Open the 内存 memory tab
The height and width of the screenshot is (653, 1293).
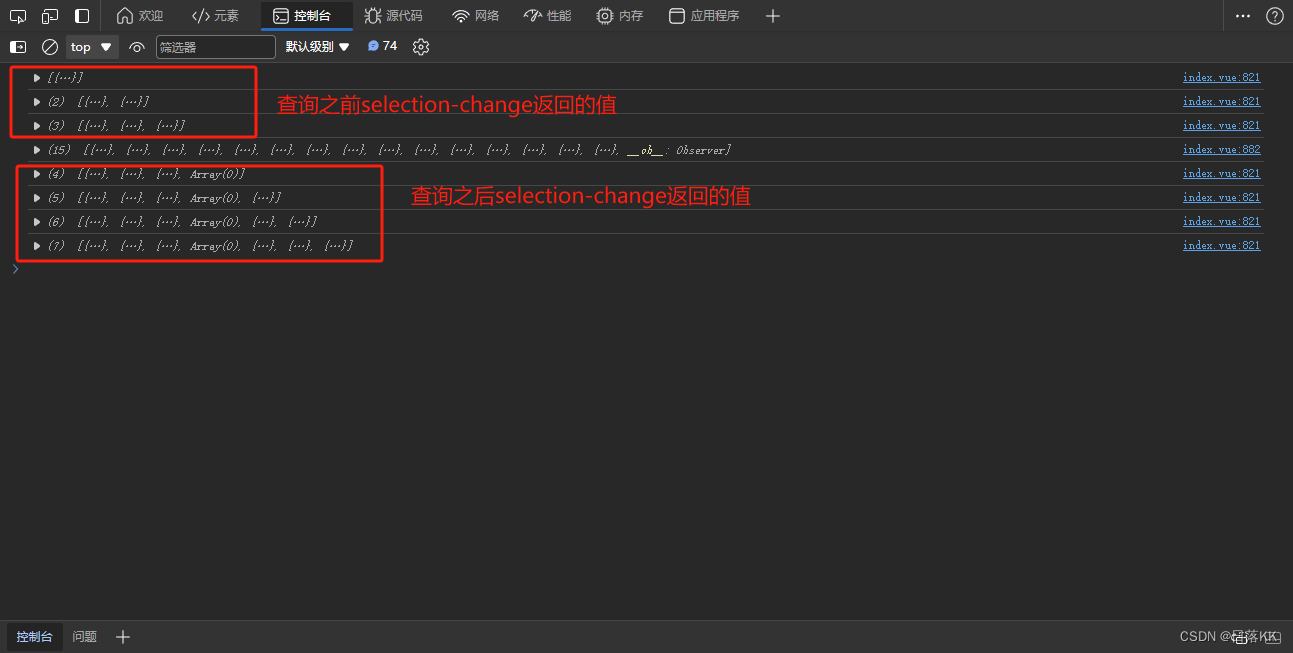pos(620,16)
